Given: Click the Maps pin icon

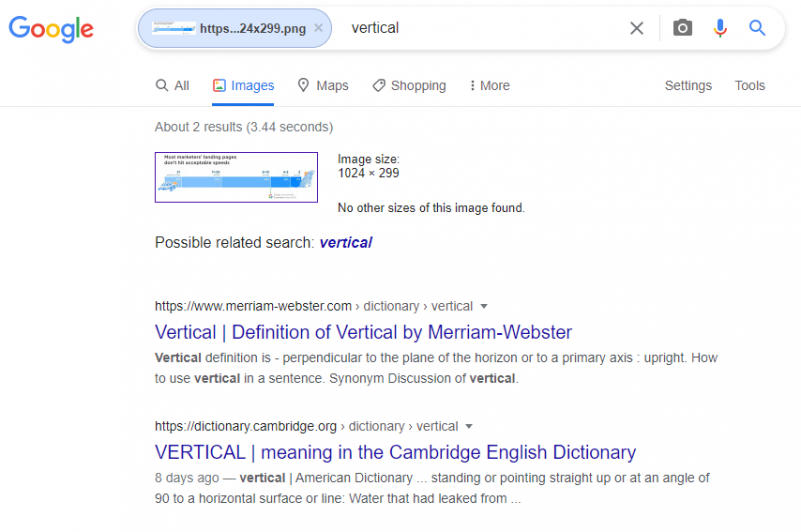Looking at the screenshot, I should click(303, 85).
